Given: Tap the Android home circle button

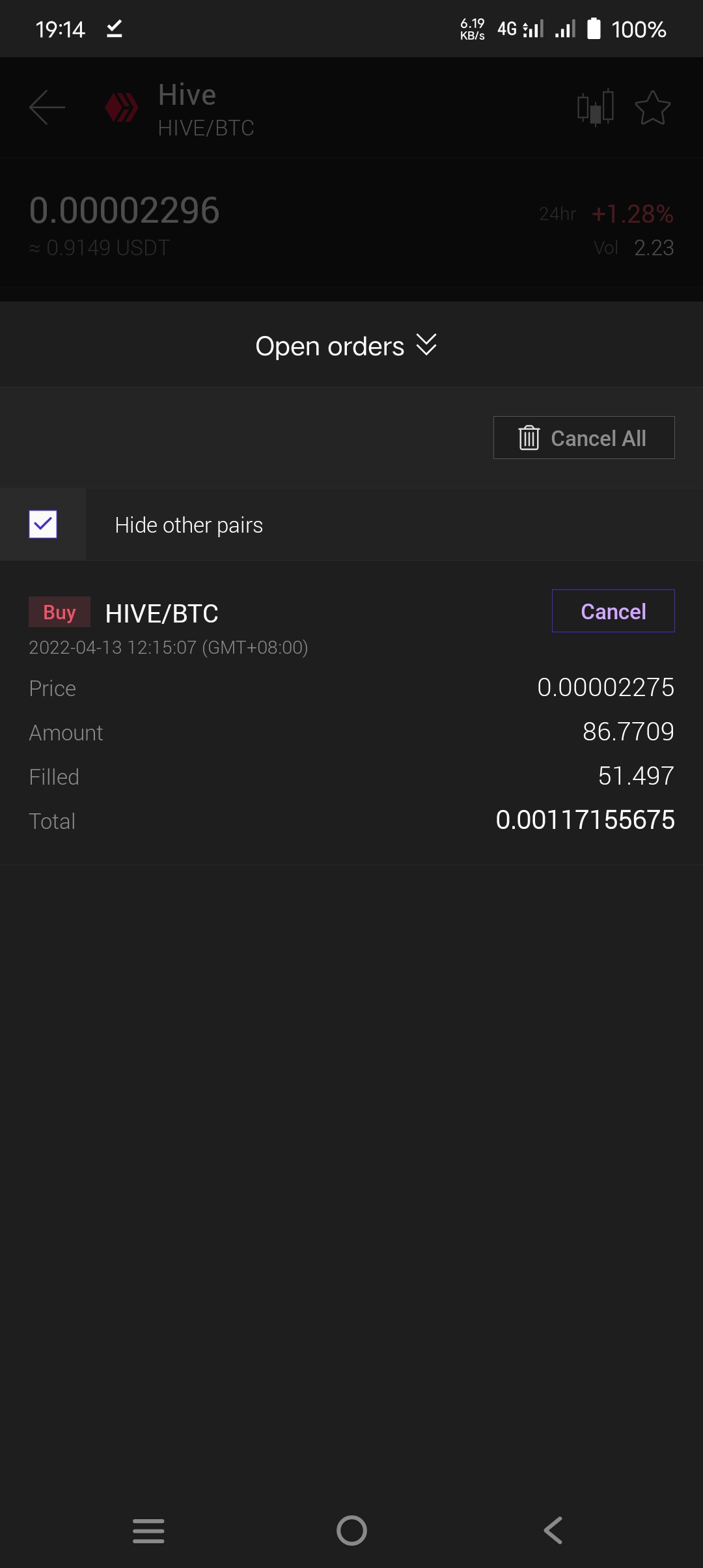Looking at the screenshot, I should point(351,1530).
